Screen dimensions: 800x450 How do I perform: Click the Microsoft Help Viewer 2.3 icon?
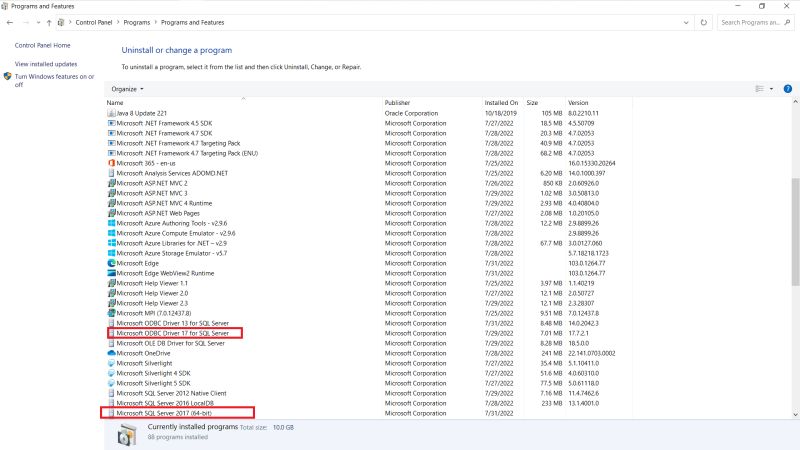[111, 303]
